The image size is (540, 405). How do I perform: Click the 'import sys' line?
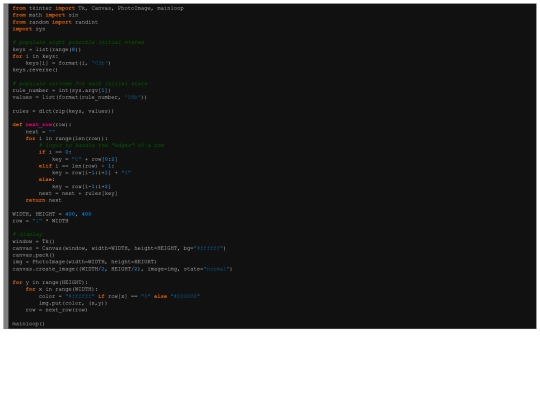pos(29,29)
